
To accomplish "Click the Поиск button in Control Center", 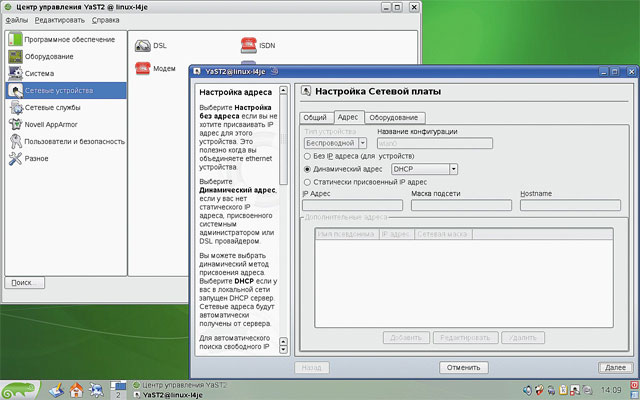I will (24, 282).
